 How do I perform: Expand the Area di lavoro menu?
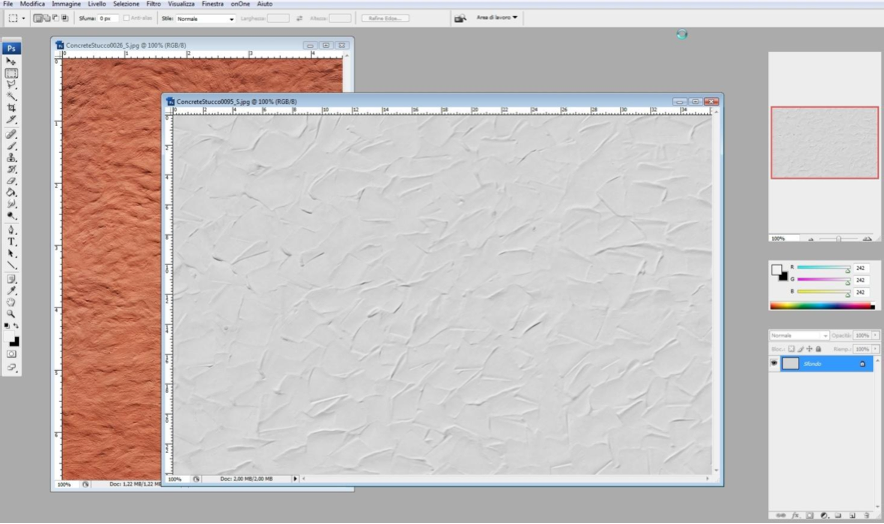pos(497,18)
